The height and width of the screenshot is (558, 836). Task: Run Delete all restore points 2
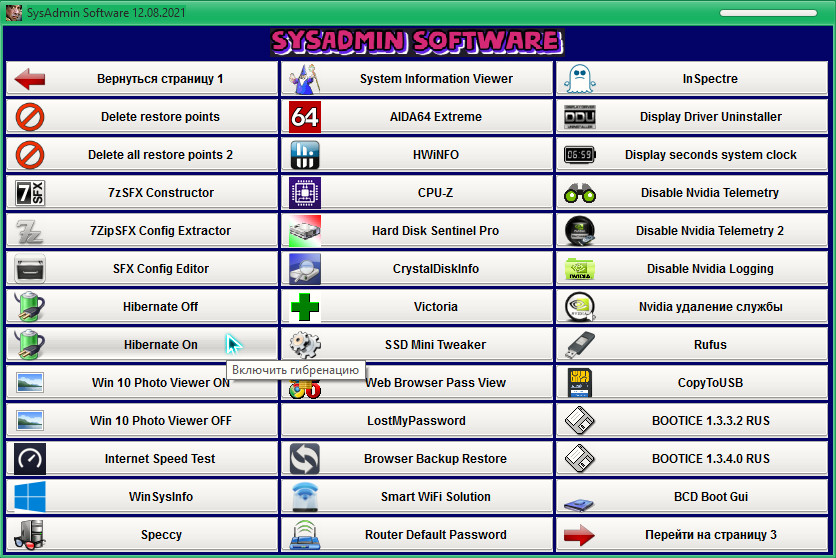(x=160, y=155)
